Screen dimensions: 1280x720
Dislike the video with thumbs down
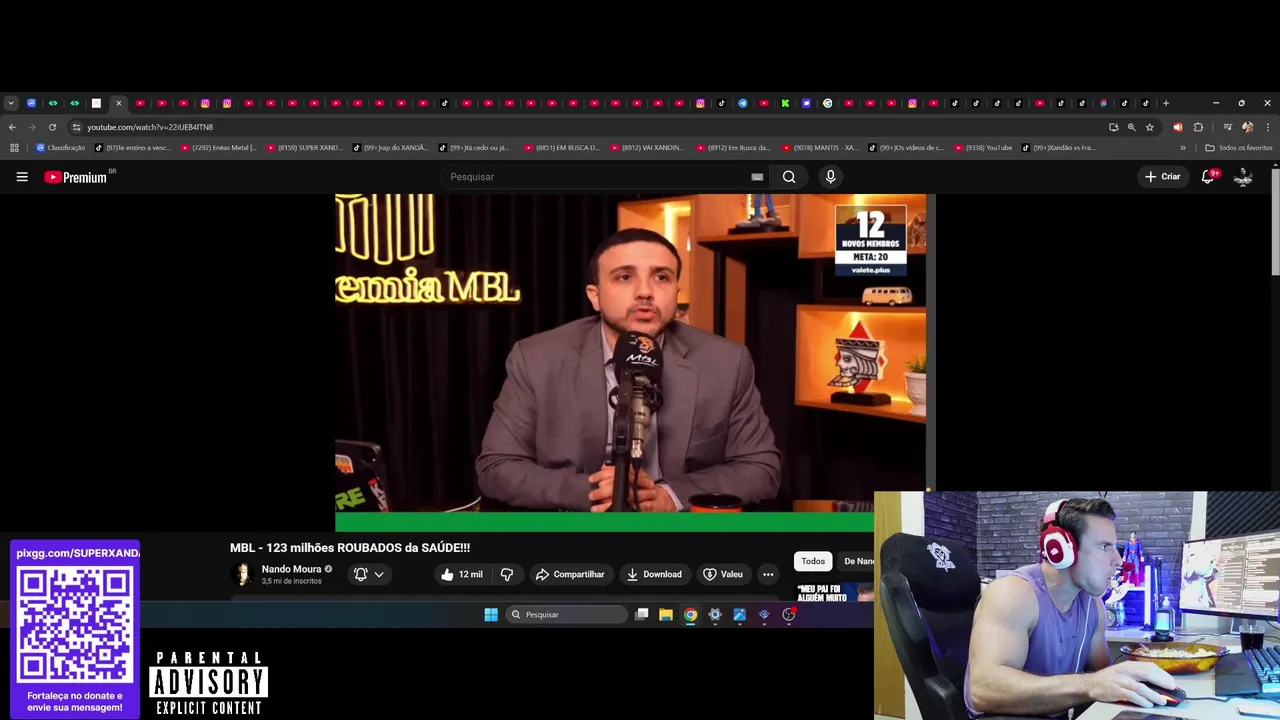click(x=506, y=574)
